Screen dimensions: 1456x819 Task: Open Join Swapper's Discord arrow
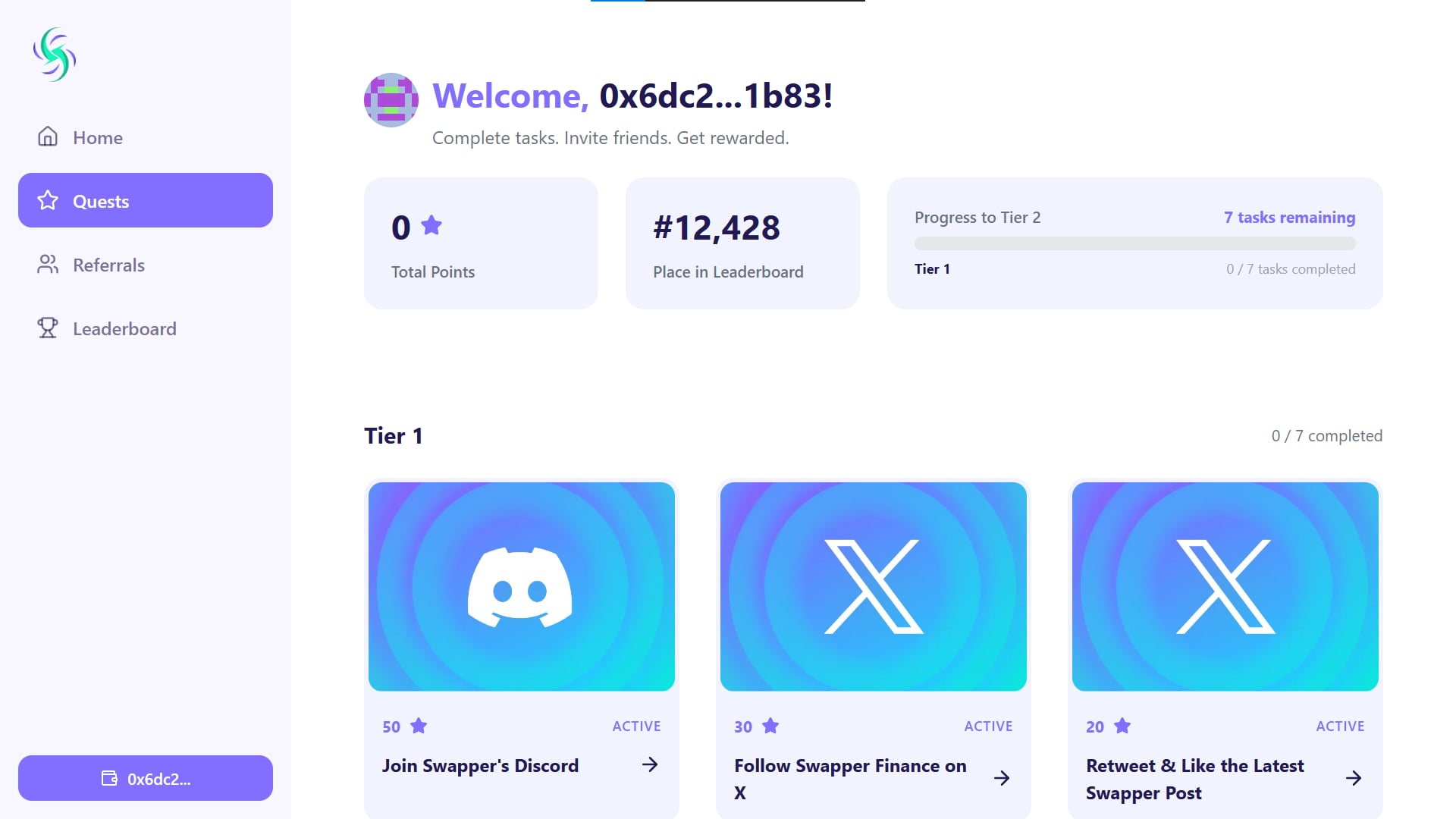[650, 764]
